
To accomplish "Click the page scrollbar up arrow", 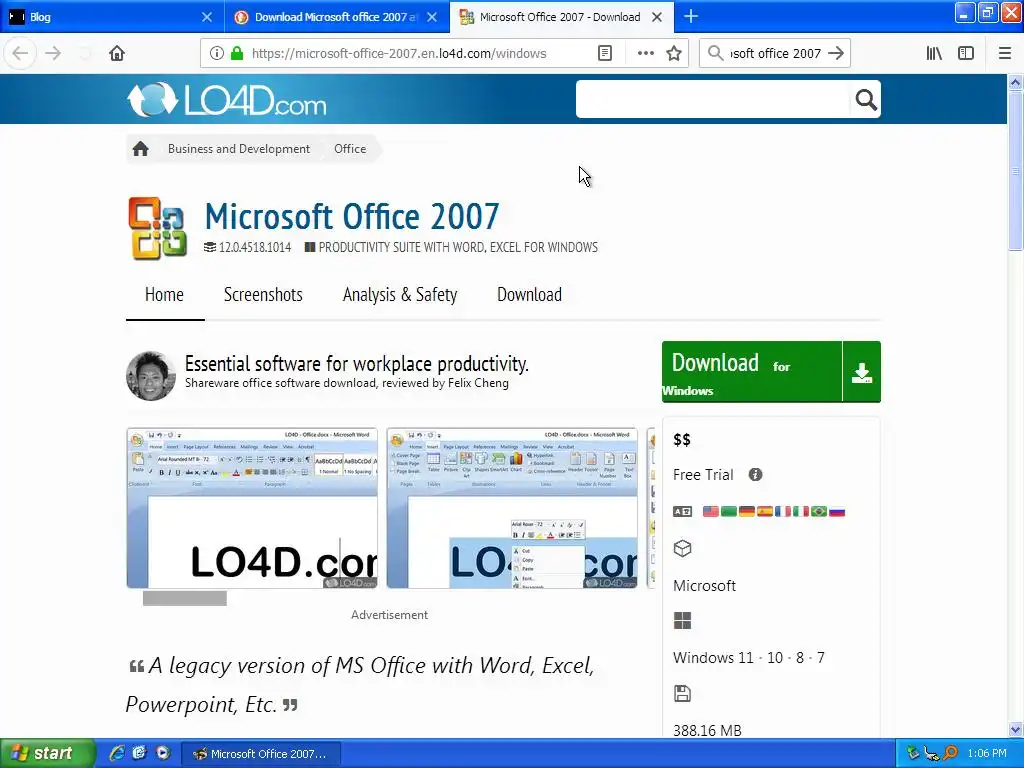I will coord(1015,82).
